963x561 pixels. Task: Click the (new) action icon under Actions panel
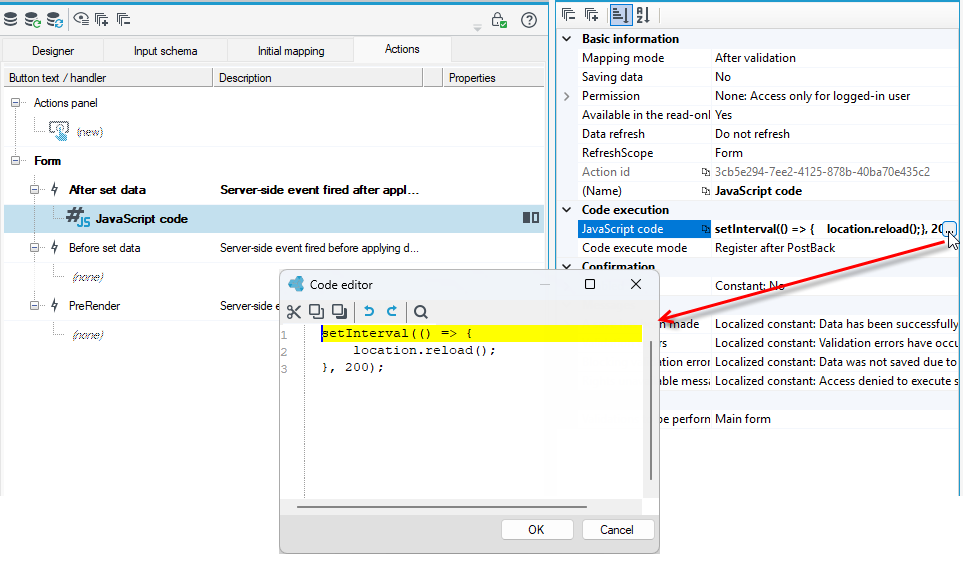pos(59,131)
